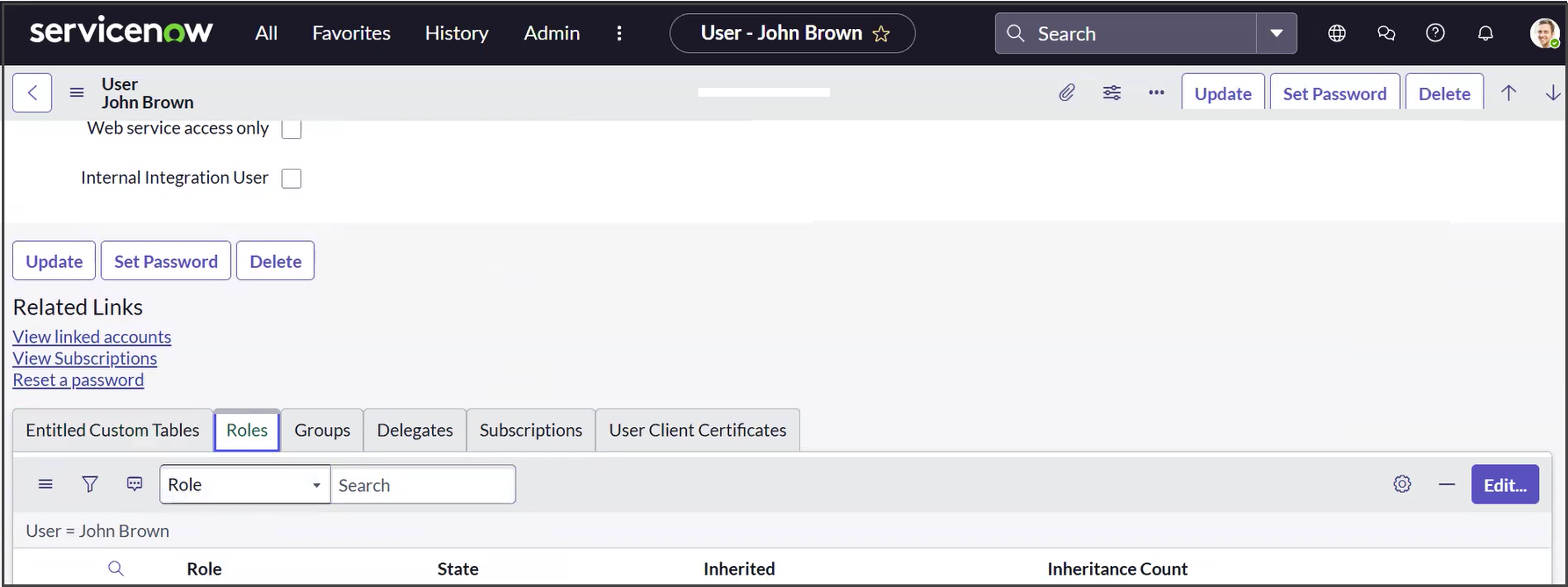
Task: Click the help question mark icon
Action: click(1434, 33)
